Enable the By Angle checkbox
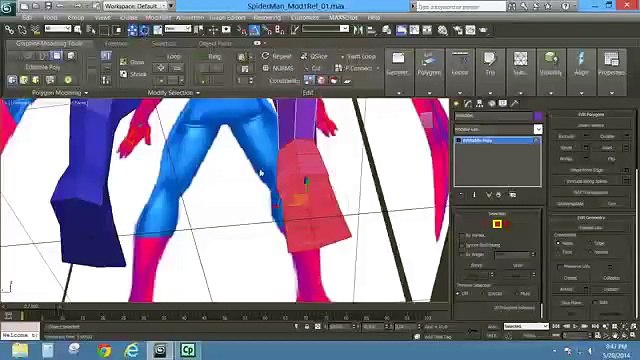 (x=462, y=254)
